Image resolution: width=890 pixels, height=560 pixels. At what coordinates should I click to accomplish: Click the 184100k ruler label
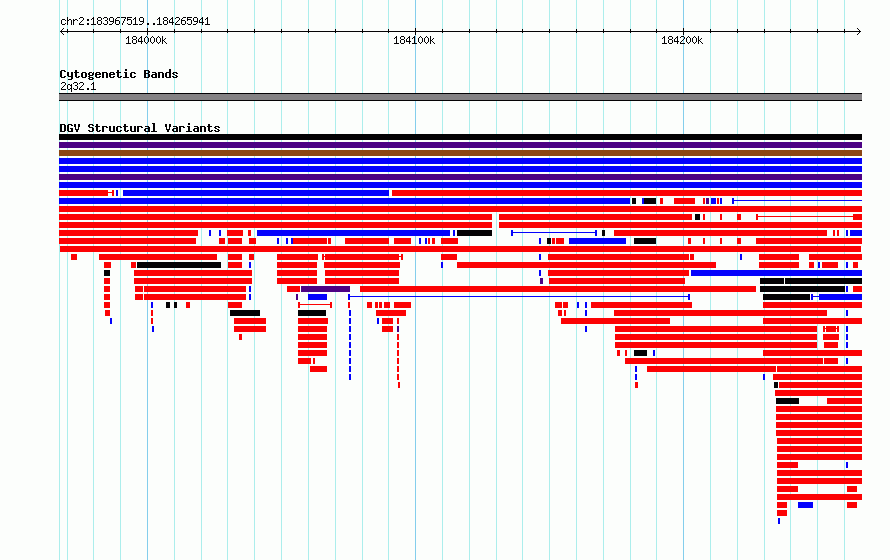(x=414, y=40)
